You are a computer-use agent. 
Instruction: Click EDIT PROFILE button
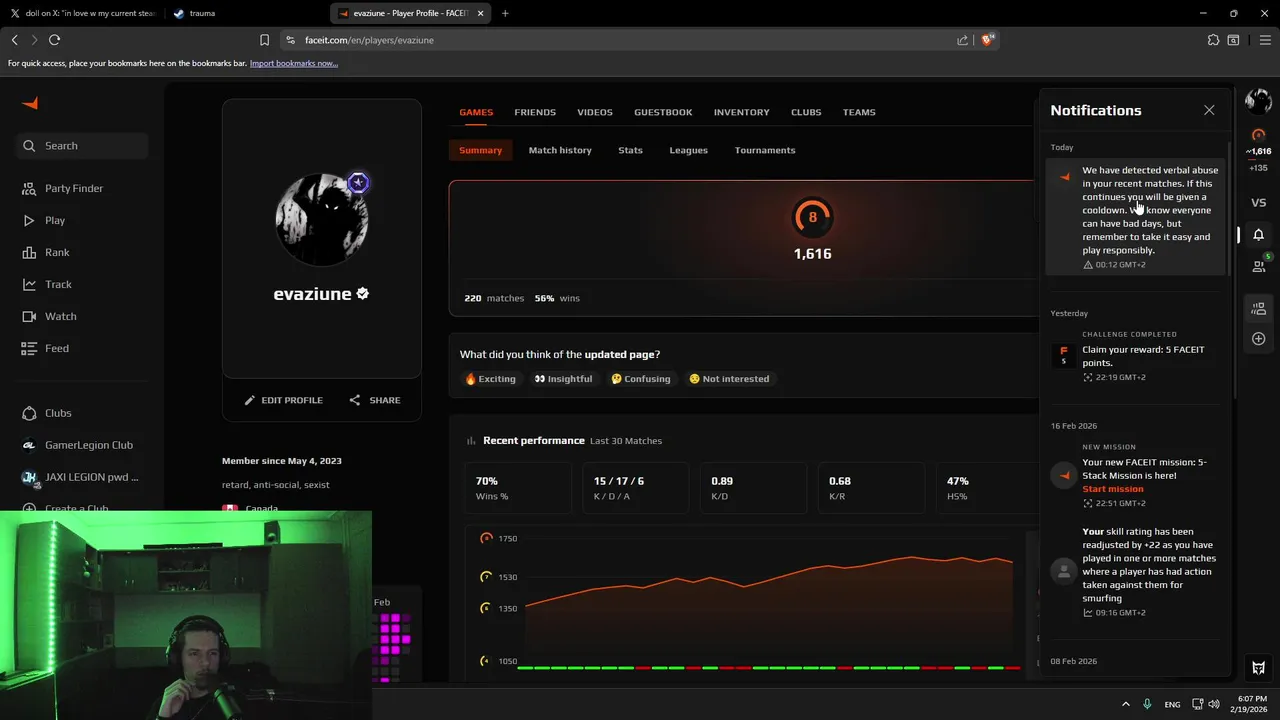(x=284, y=400)
